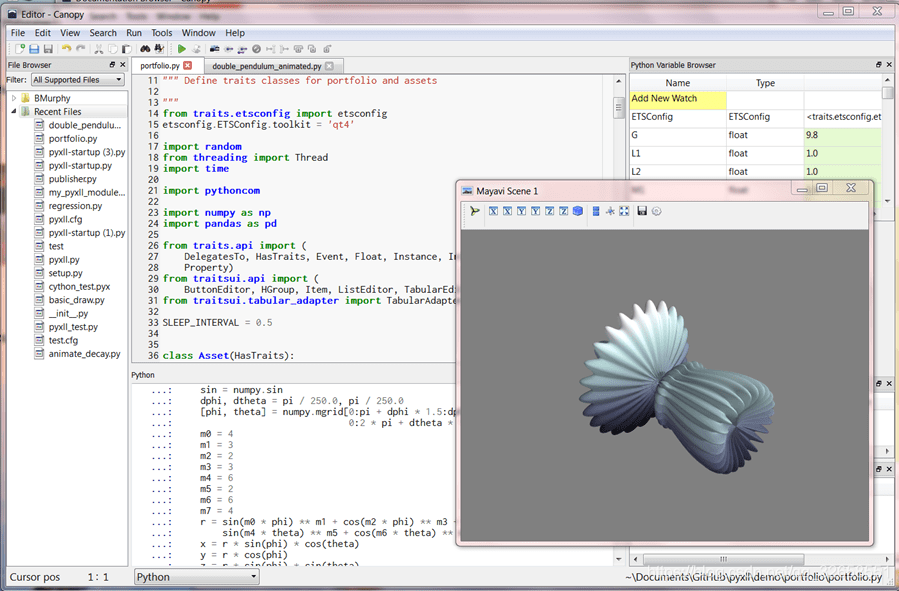Click the Paste clipboard icon
Image resolution: width=899 pixels, height=591 pixels.
pos(127,49)
